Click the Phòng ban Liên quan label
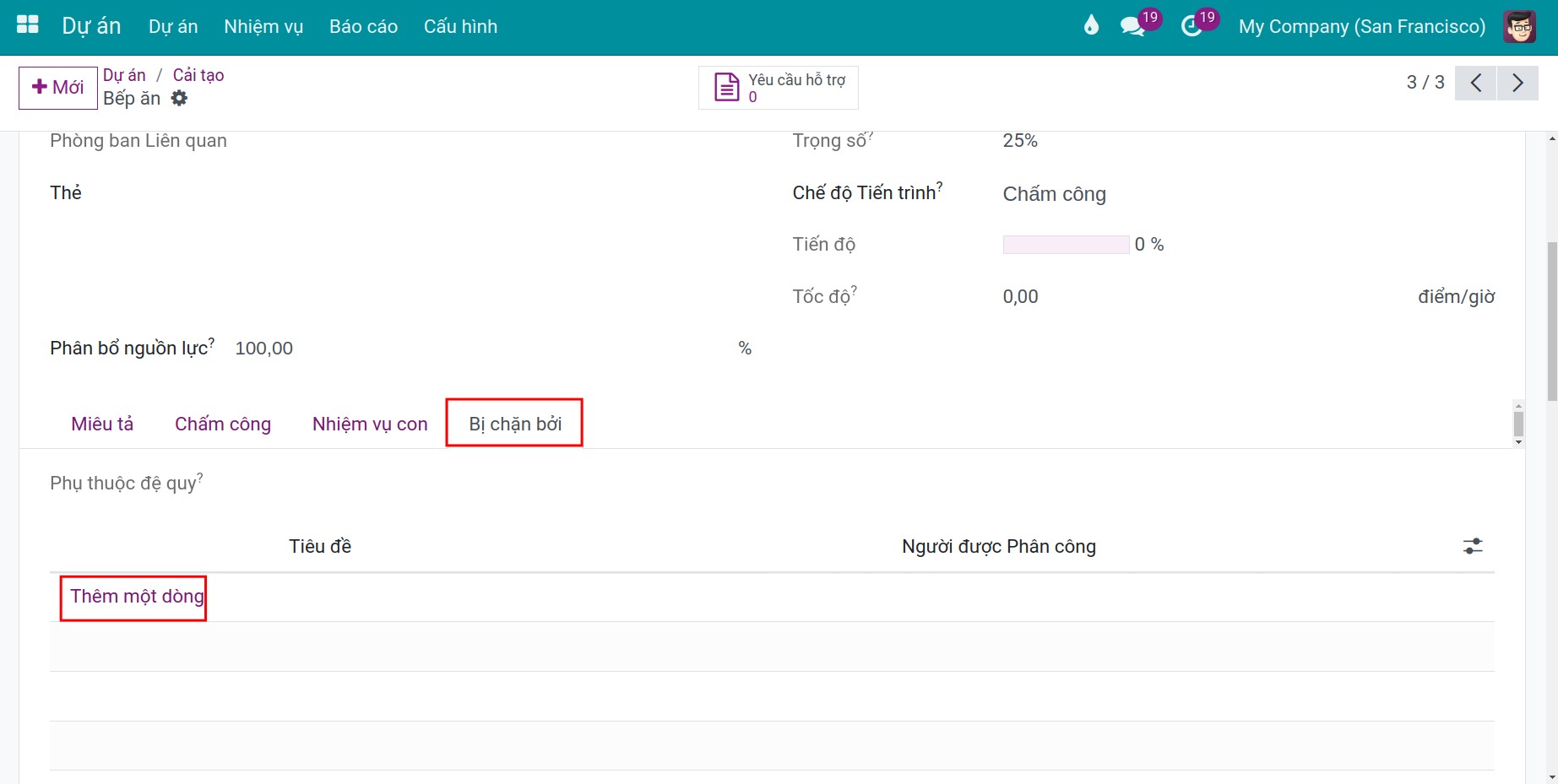Screen dimensions: 1558x784 tap(138, 141)
